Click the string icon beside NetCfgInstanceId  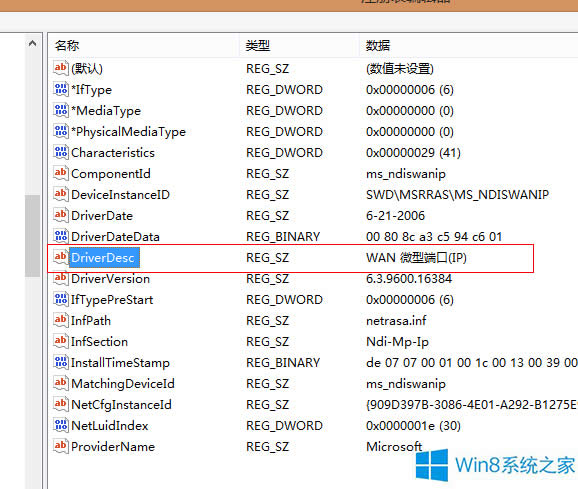[60, 404]
